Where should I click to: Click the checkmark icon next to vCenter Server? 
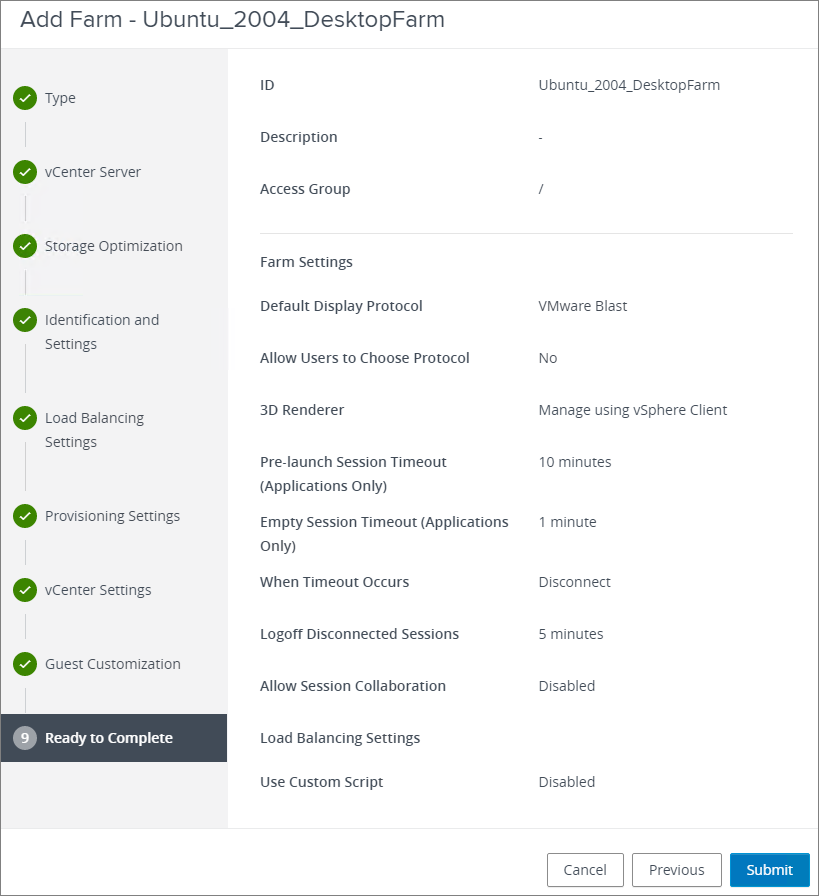(25, 172)
